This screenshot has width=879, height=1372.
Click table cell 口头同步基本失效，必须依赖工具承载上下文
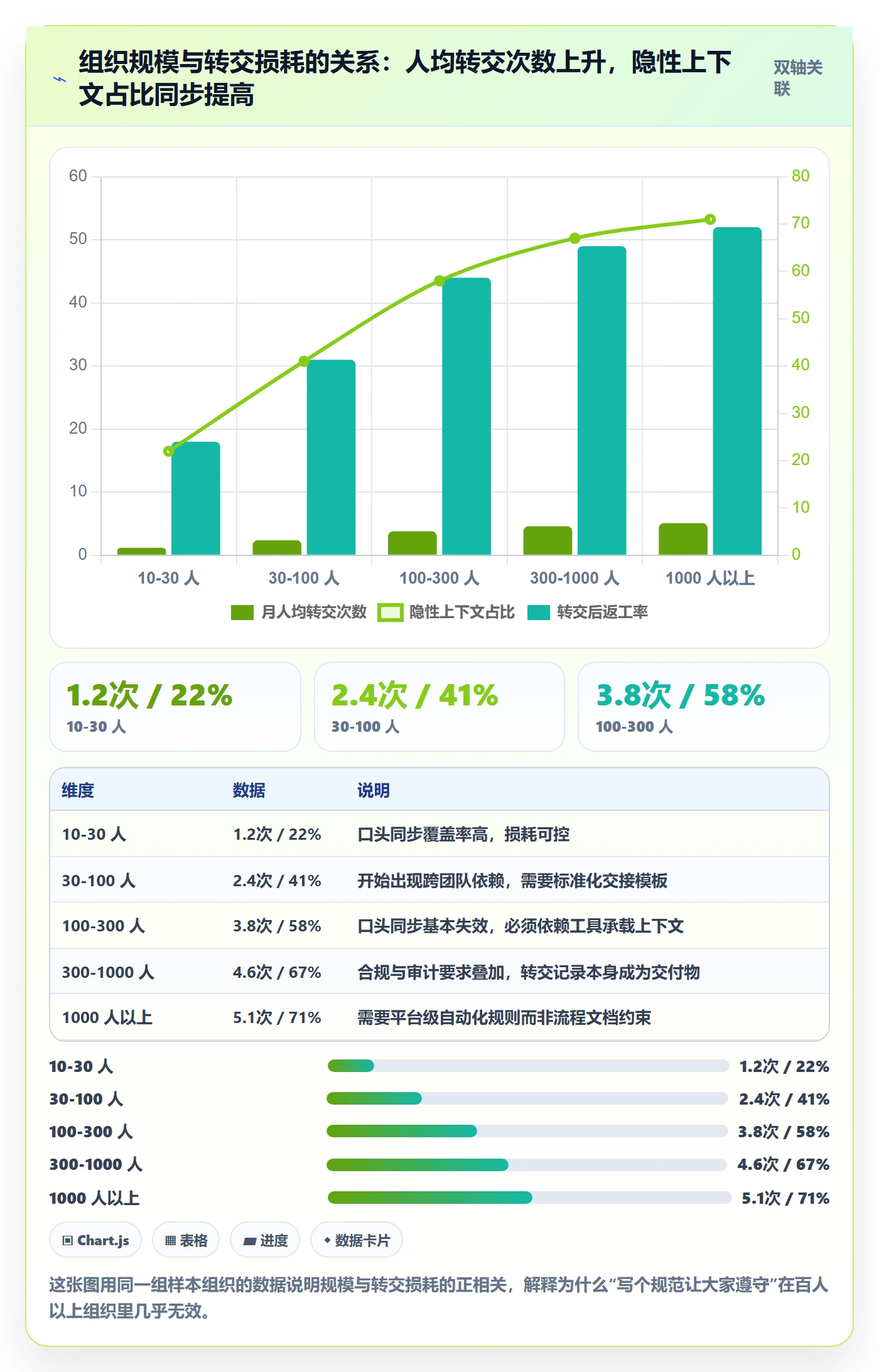(520, 926)
